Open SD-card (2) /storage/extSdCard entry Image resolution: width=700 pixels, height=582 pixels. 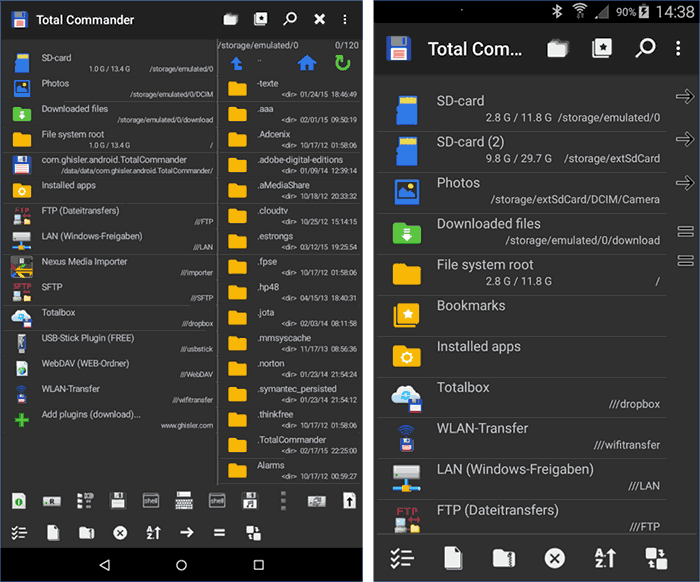click(522, 151)
